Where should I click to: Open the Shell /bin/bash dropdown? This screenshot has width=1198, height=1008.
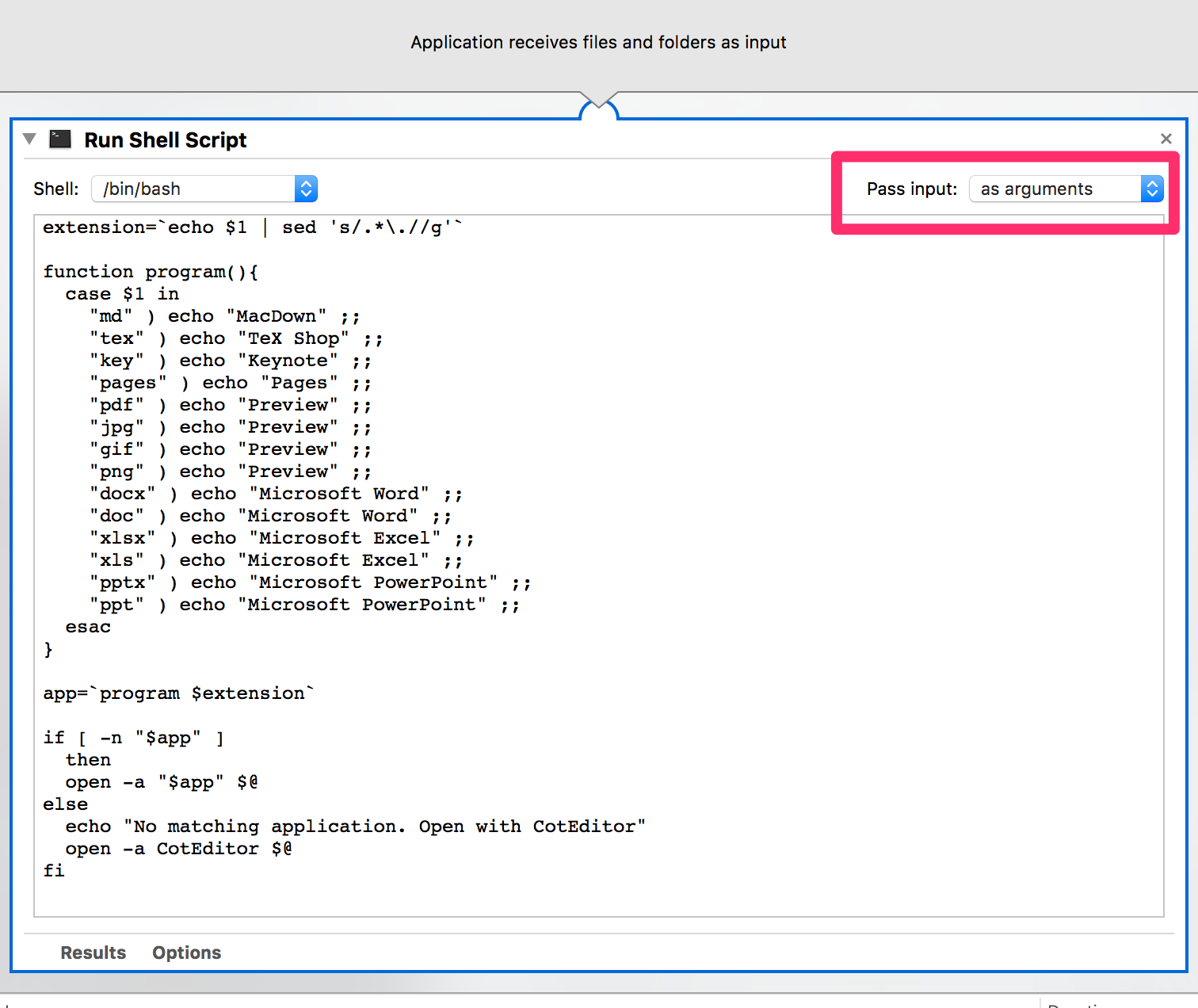[204, 189]
